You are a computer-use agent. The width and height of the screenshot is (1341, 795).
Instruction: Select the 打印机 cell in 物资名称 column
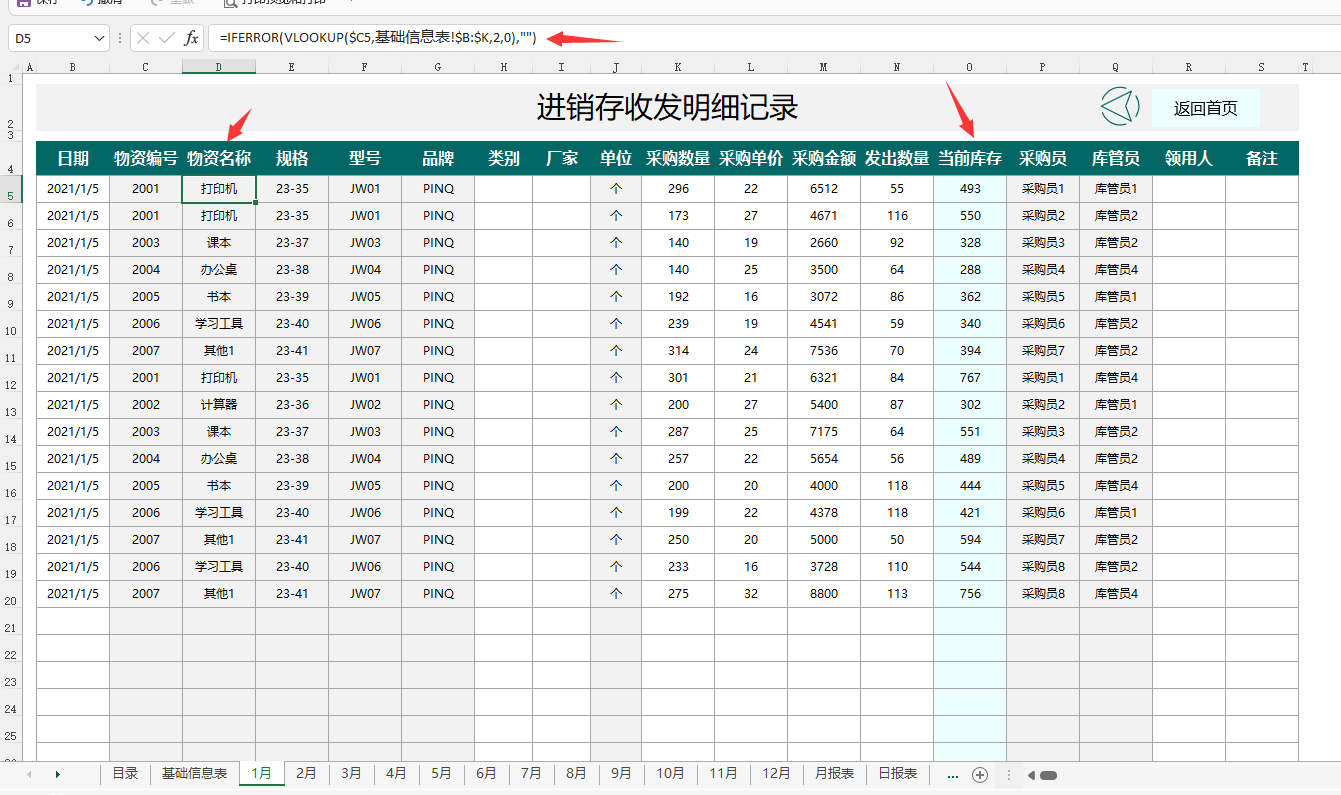click(219, 188)
